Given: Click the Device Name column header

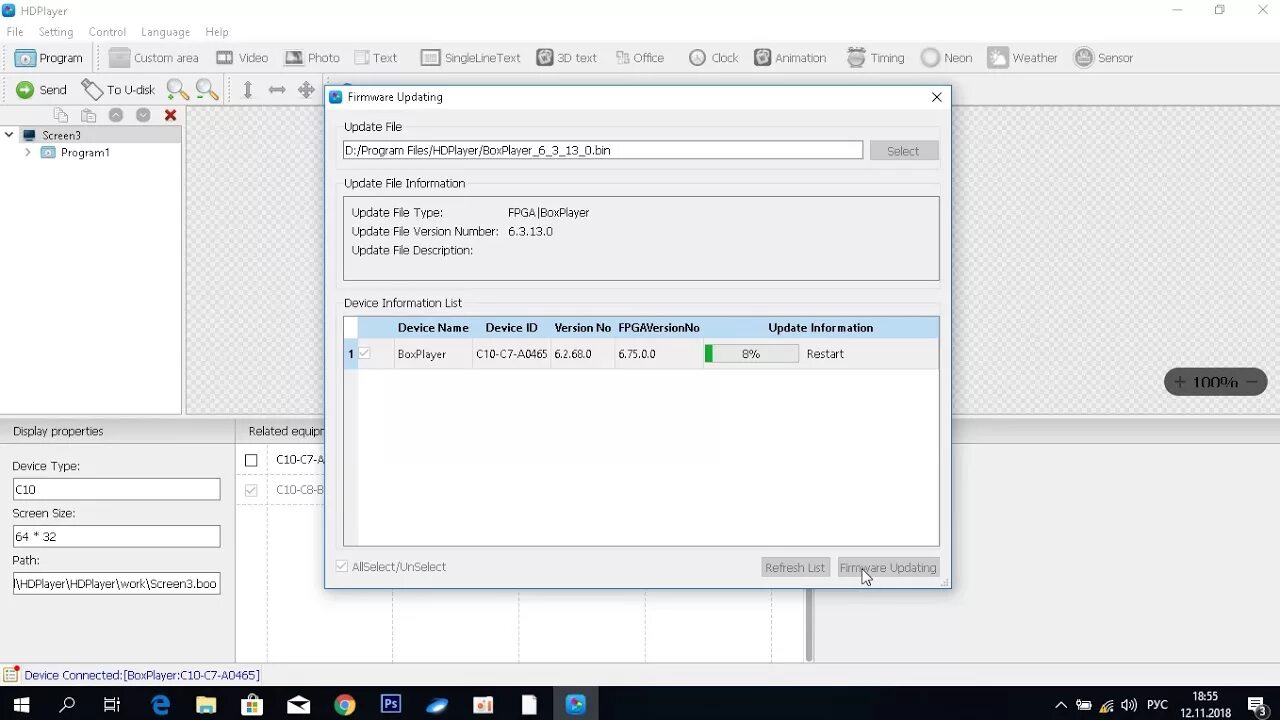Looking at the screenshot, I should (433, 328).
